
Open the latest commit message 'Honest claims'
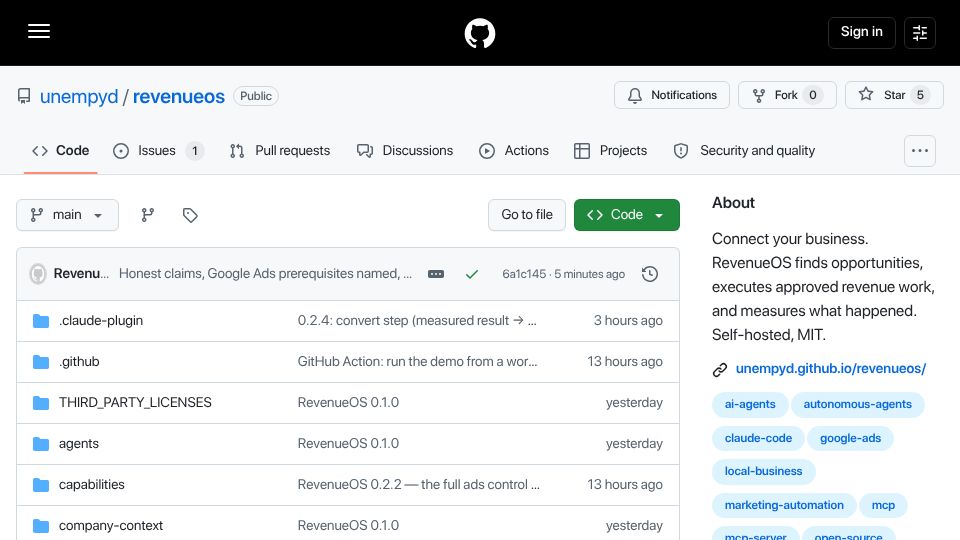265,274
